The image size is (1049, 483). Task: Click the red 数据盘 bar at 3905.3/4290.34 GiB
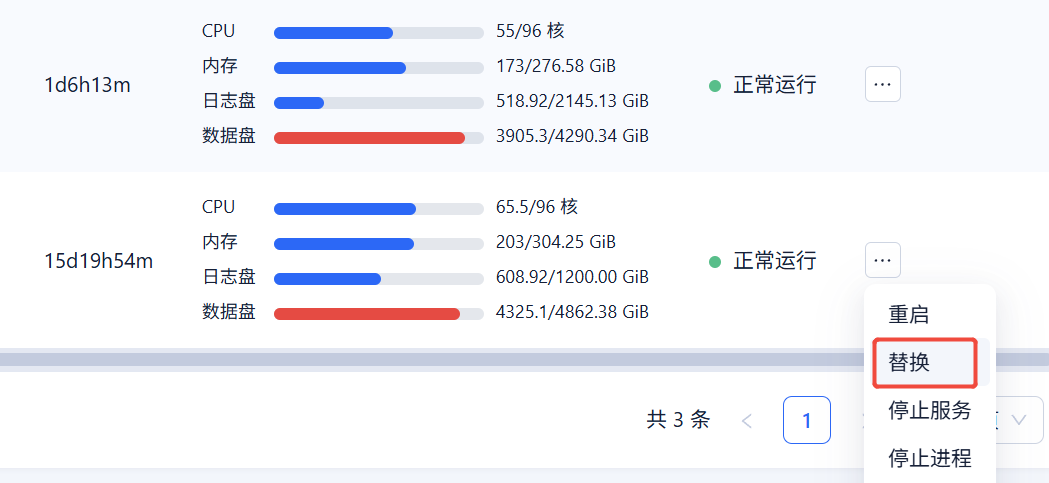(x=378, y=137)
